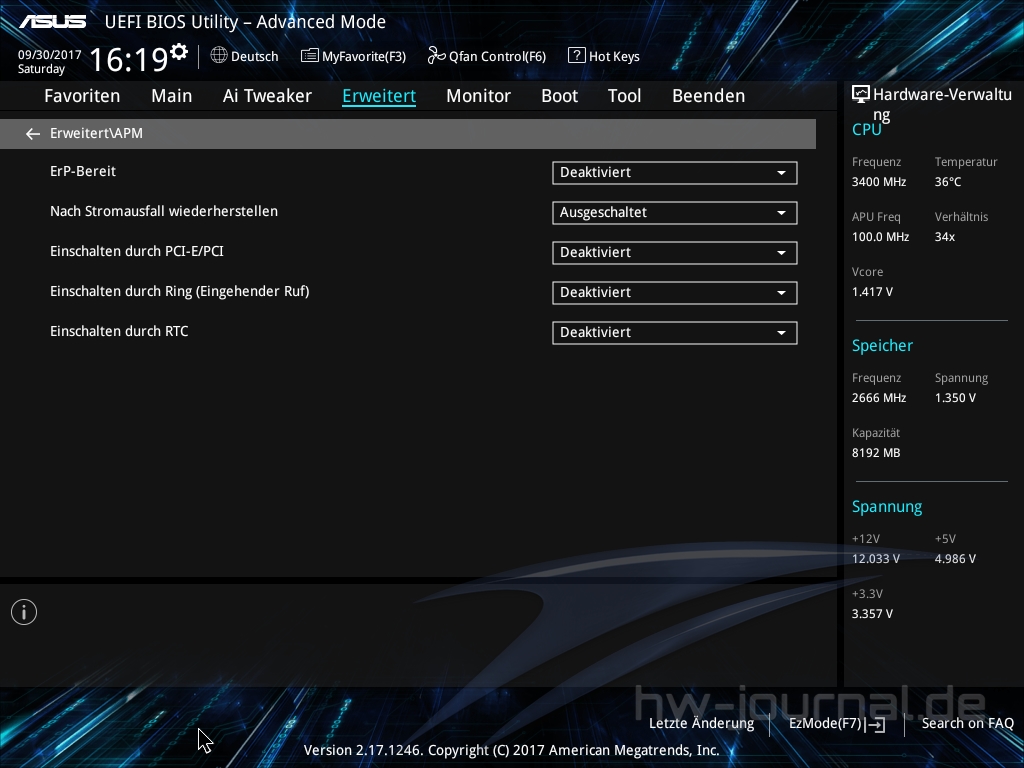Click the Verhältnis 34x value
This screenshot has width=1024, height=768.
(x=945, y=237)
